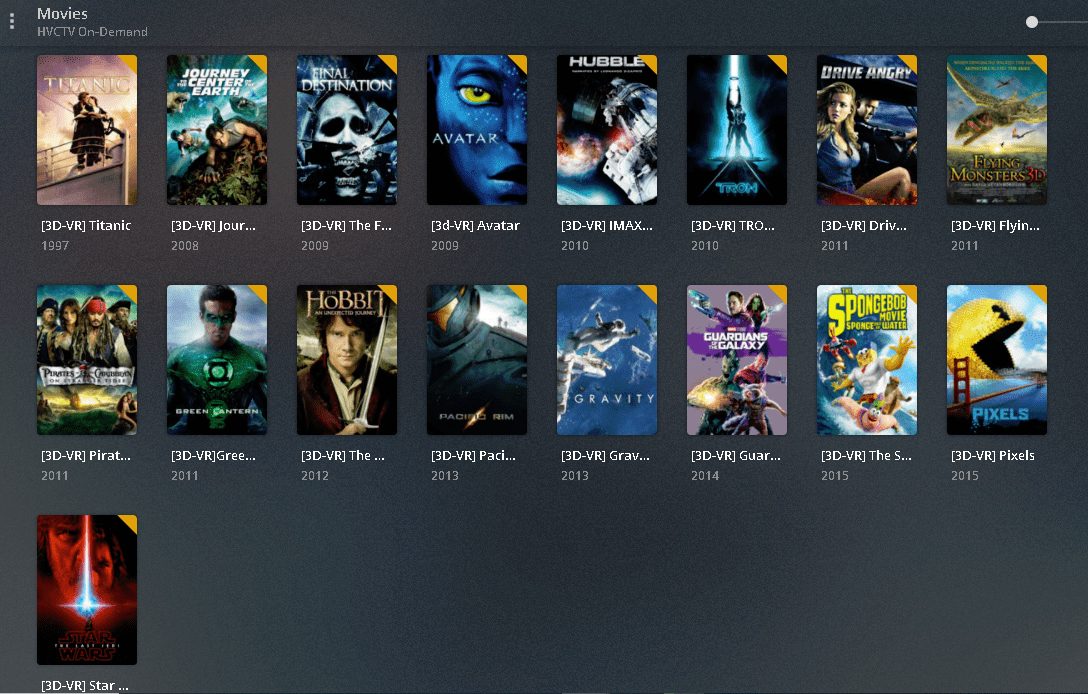1088x694 pixels.
Task: Click the '[3D-VR] Paci...' title
Action: 473,456
